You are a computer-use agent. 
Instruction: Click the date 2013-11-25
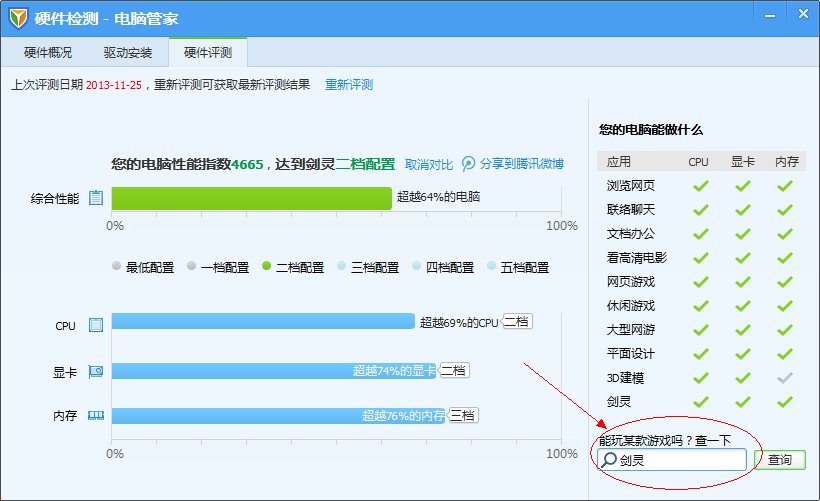(x=114, y=85)
